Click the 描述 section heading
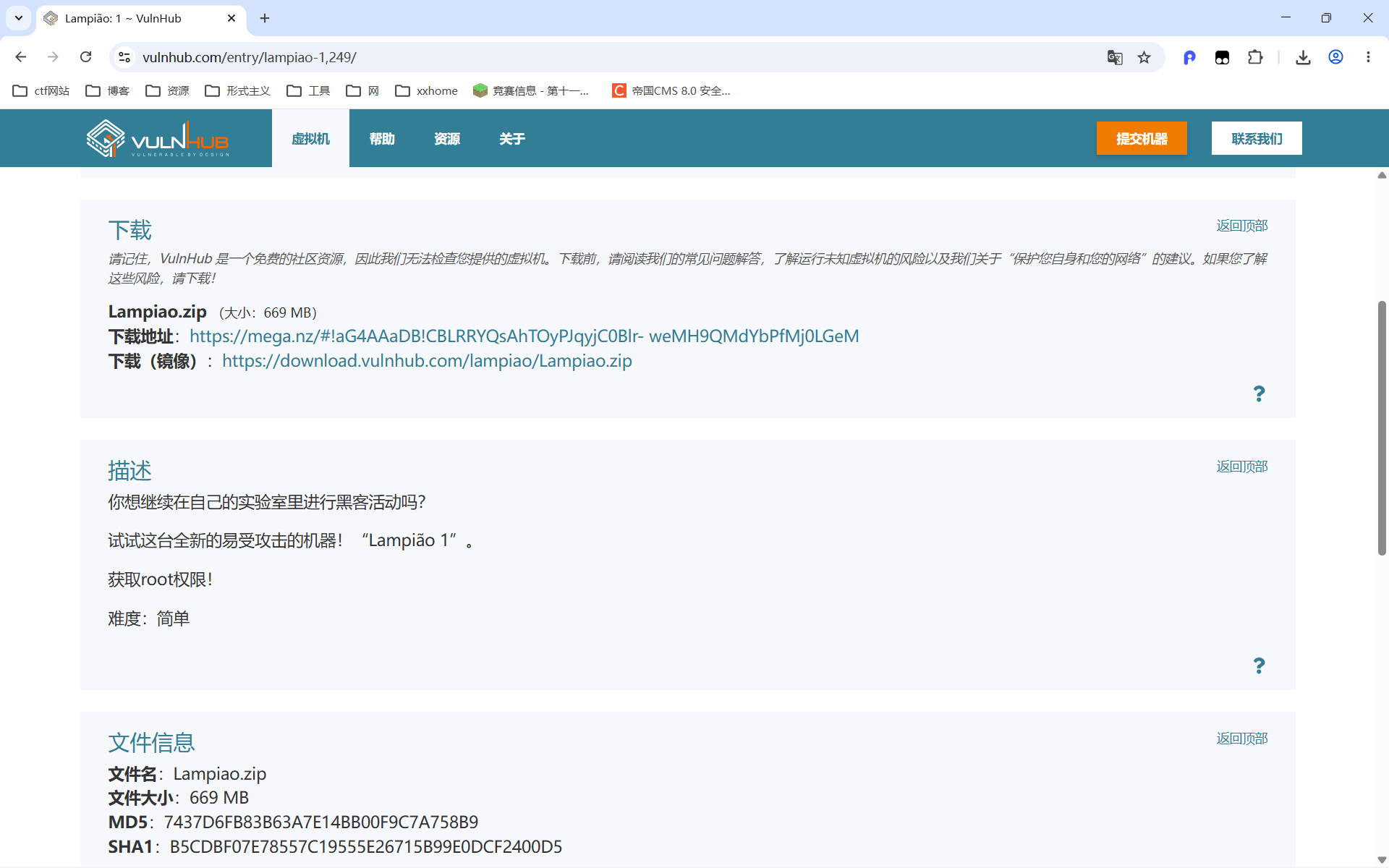 (130, 471)
